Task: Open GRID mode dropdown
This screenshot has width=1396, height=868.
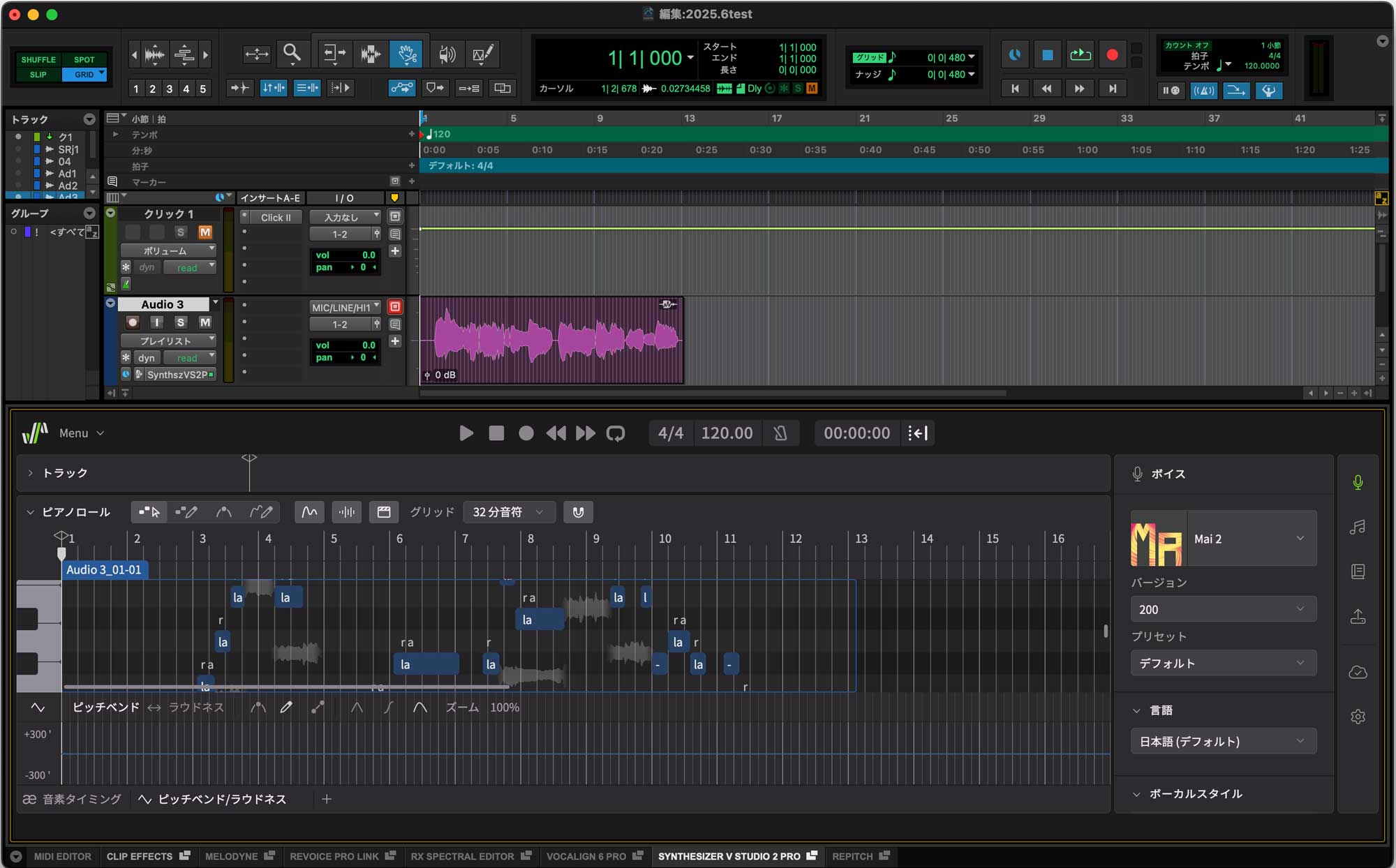Action: [x=102, y=73]
